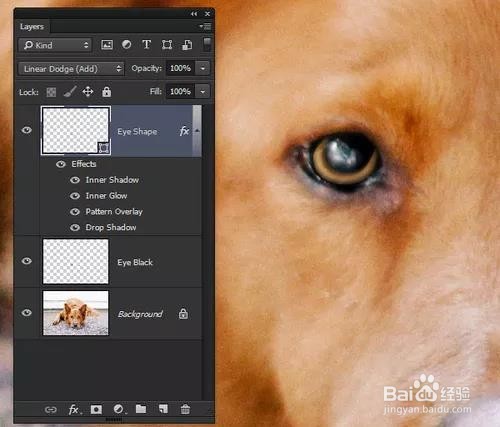Open the Linear Dodge (Add) blend mode dropdown
The image size is (500, 427).
[71, 69]
